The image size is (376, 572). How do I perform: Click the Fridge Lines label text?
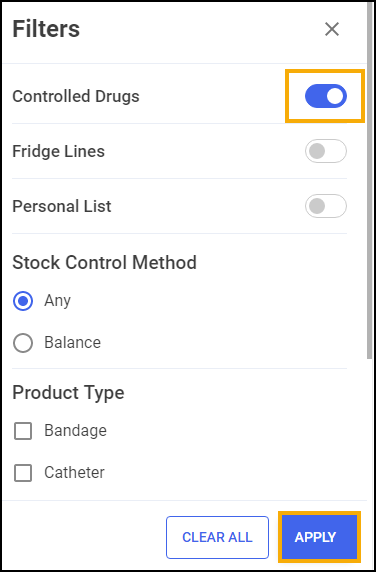pyautogui.click(x=58, y=151)
